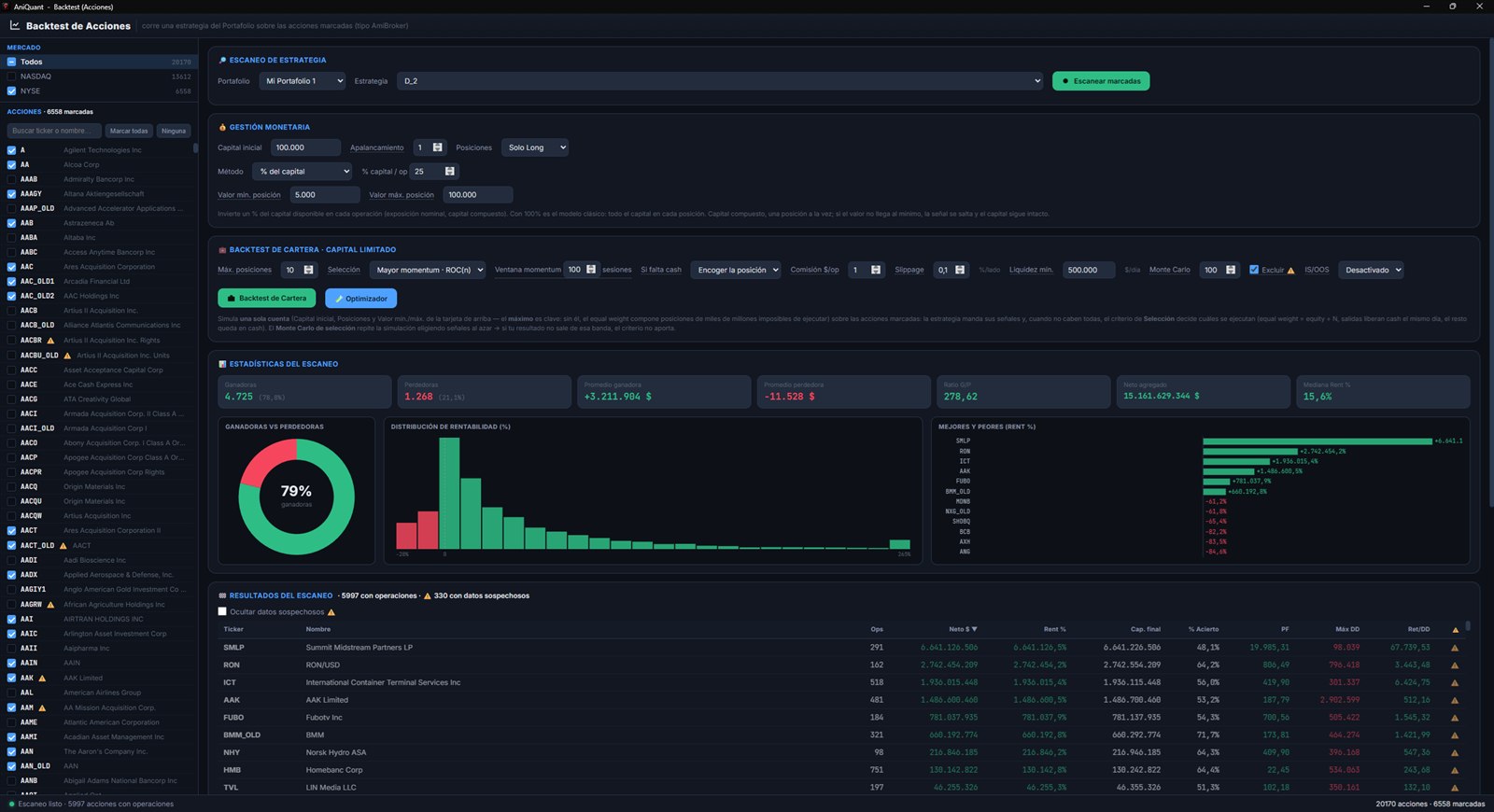The image size is (1494, 812).
Task: Enable Ocultar datos sospechosos checkbox
Action: (222, 611)
